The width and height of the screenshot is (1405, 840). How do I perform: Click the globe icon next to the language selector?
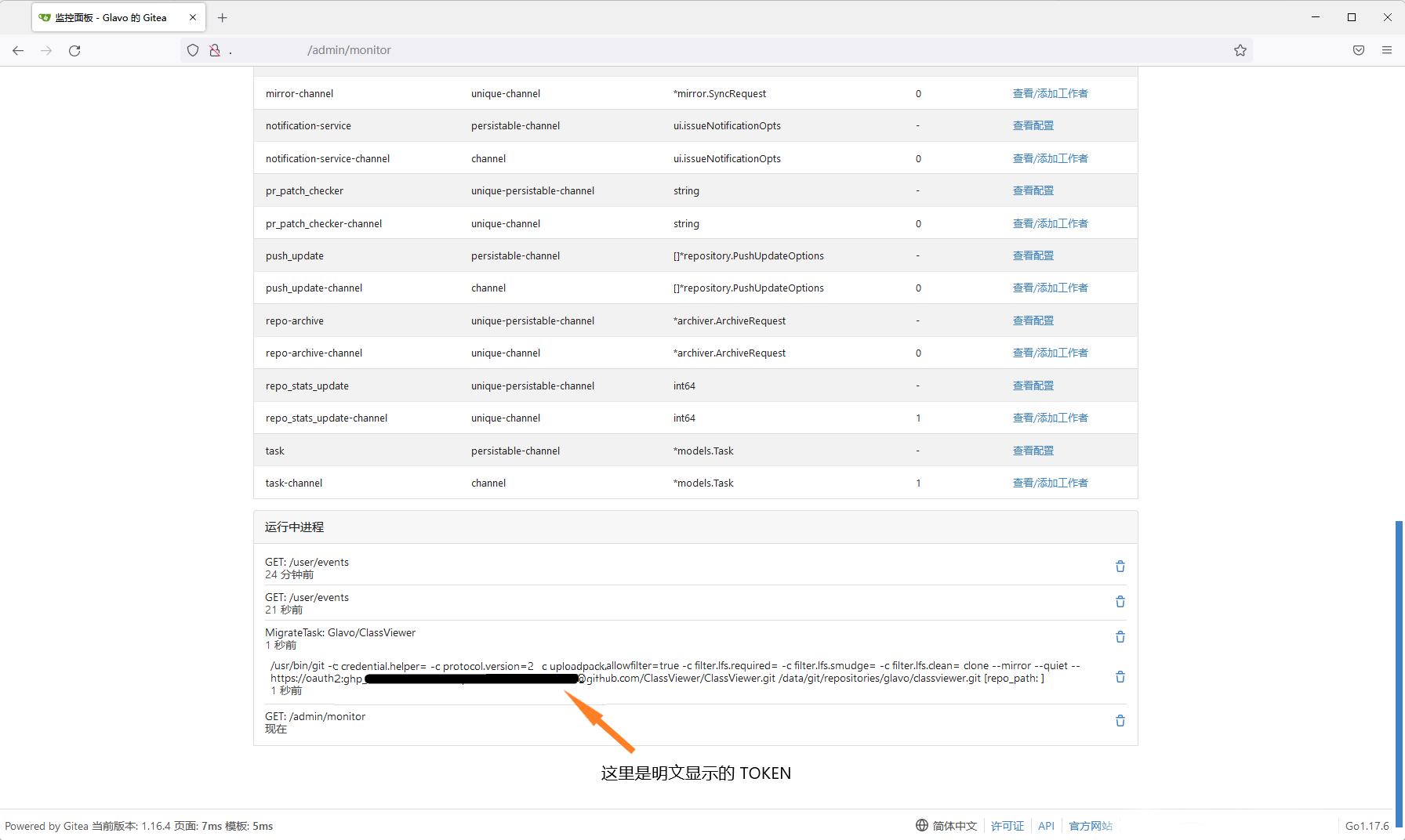coord(921,825)
